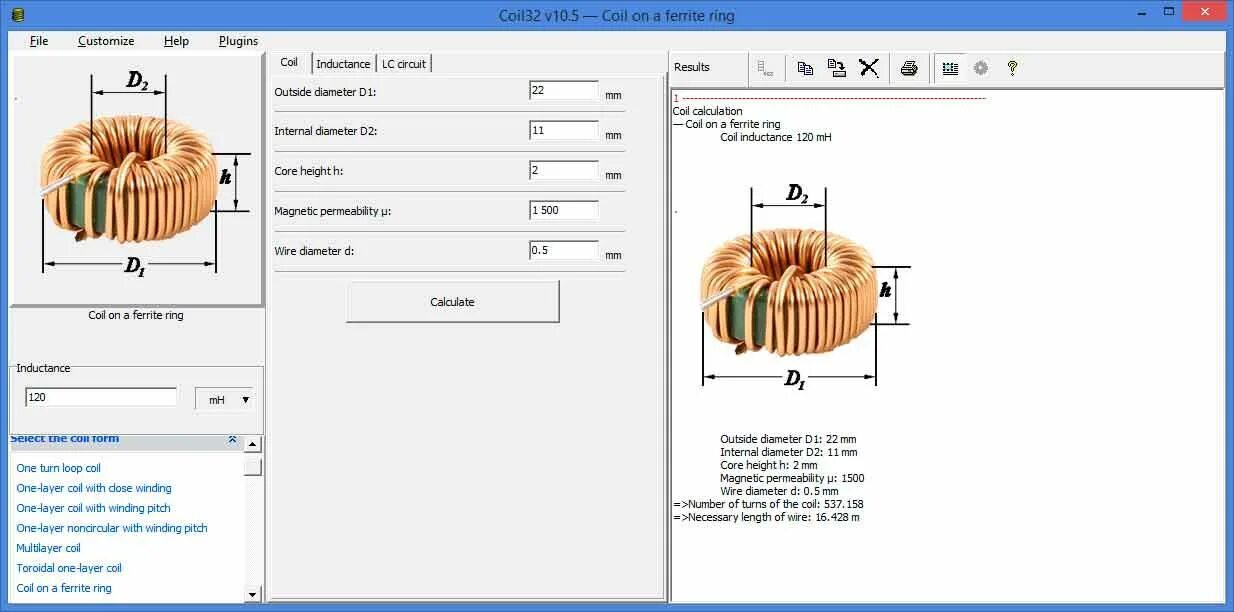Click the Internal diameter D2 input field

pos(564,130)
